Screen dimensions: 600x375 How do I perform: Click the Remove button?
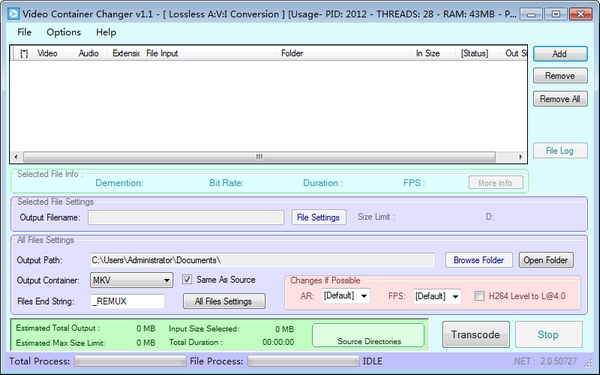[560, 76]
